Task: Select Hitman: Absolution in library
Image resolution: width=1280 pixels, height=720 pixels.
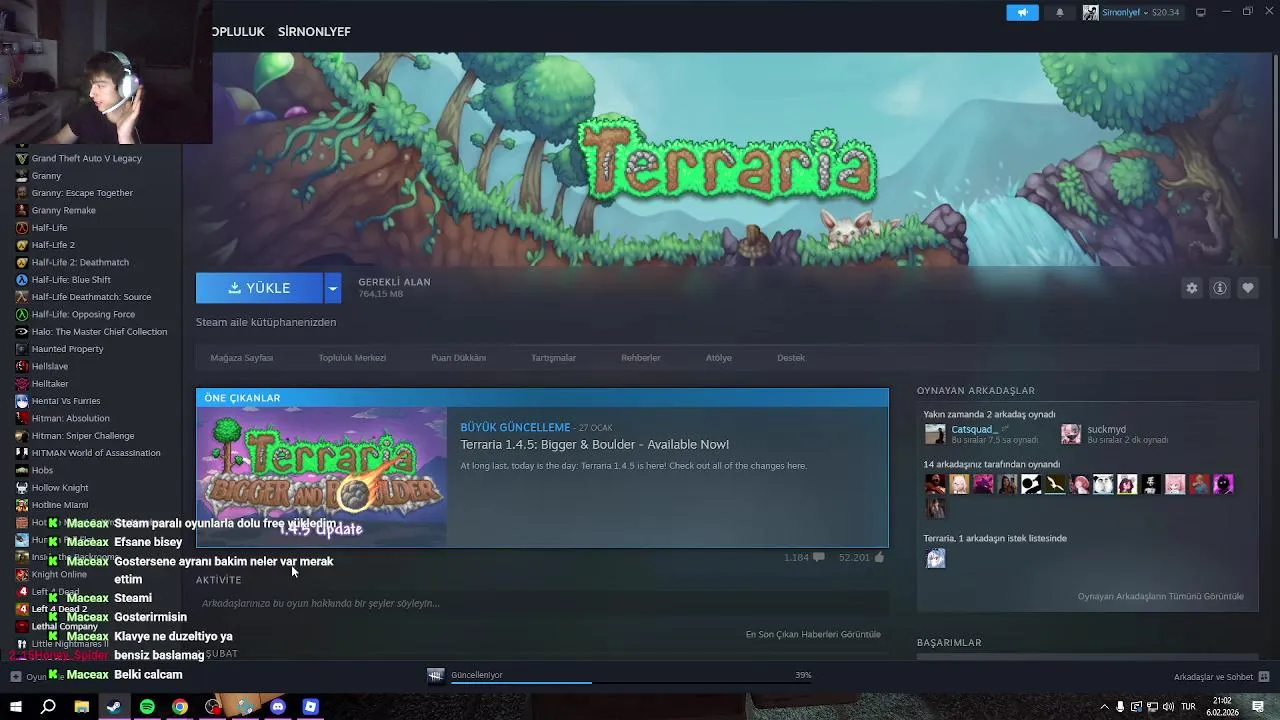Action: [70, 419]
